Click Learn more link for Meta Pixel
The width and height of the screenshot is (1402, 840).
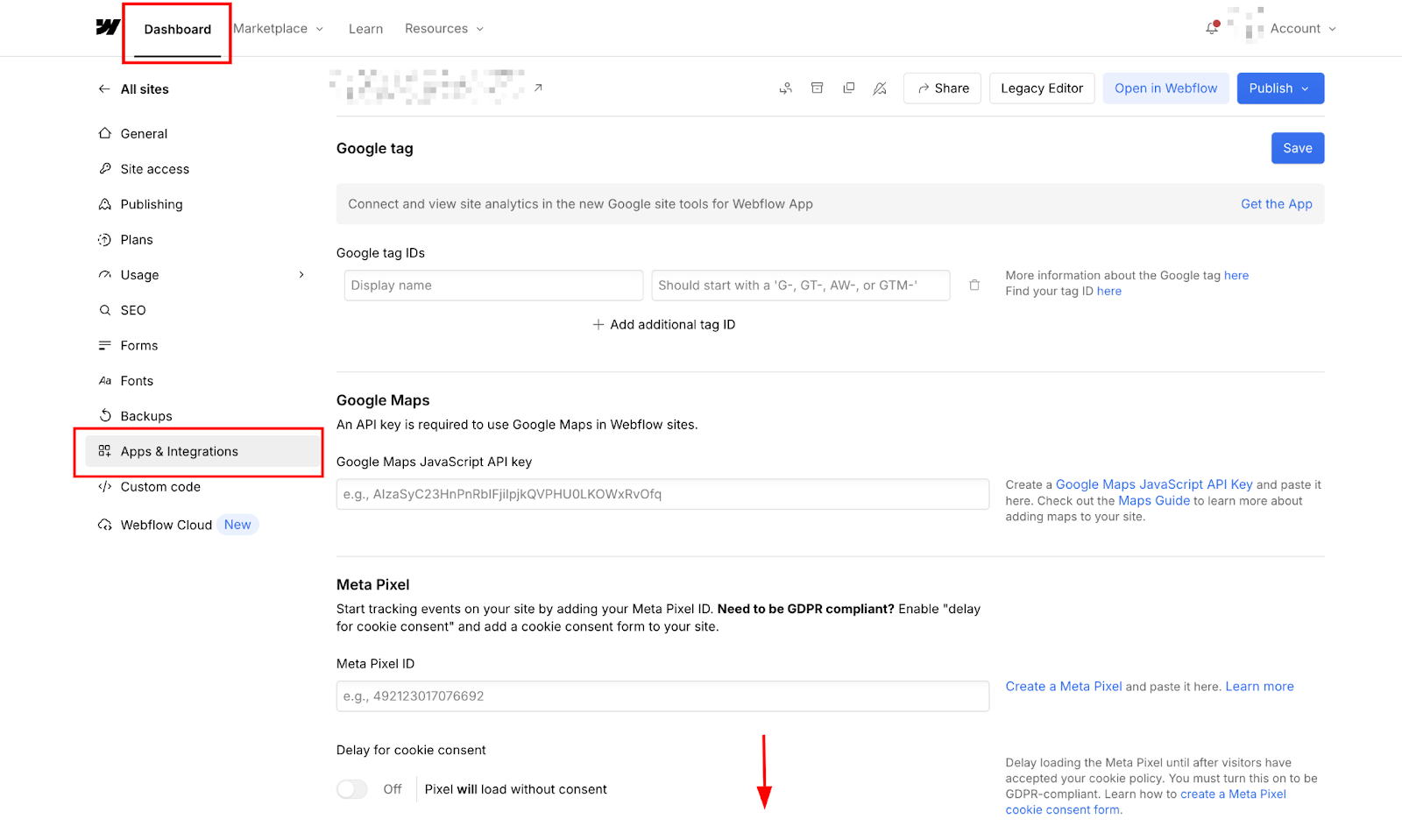tap(1259, 687)
